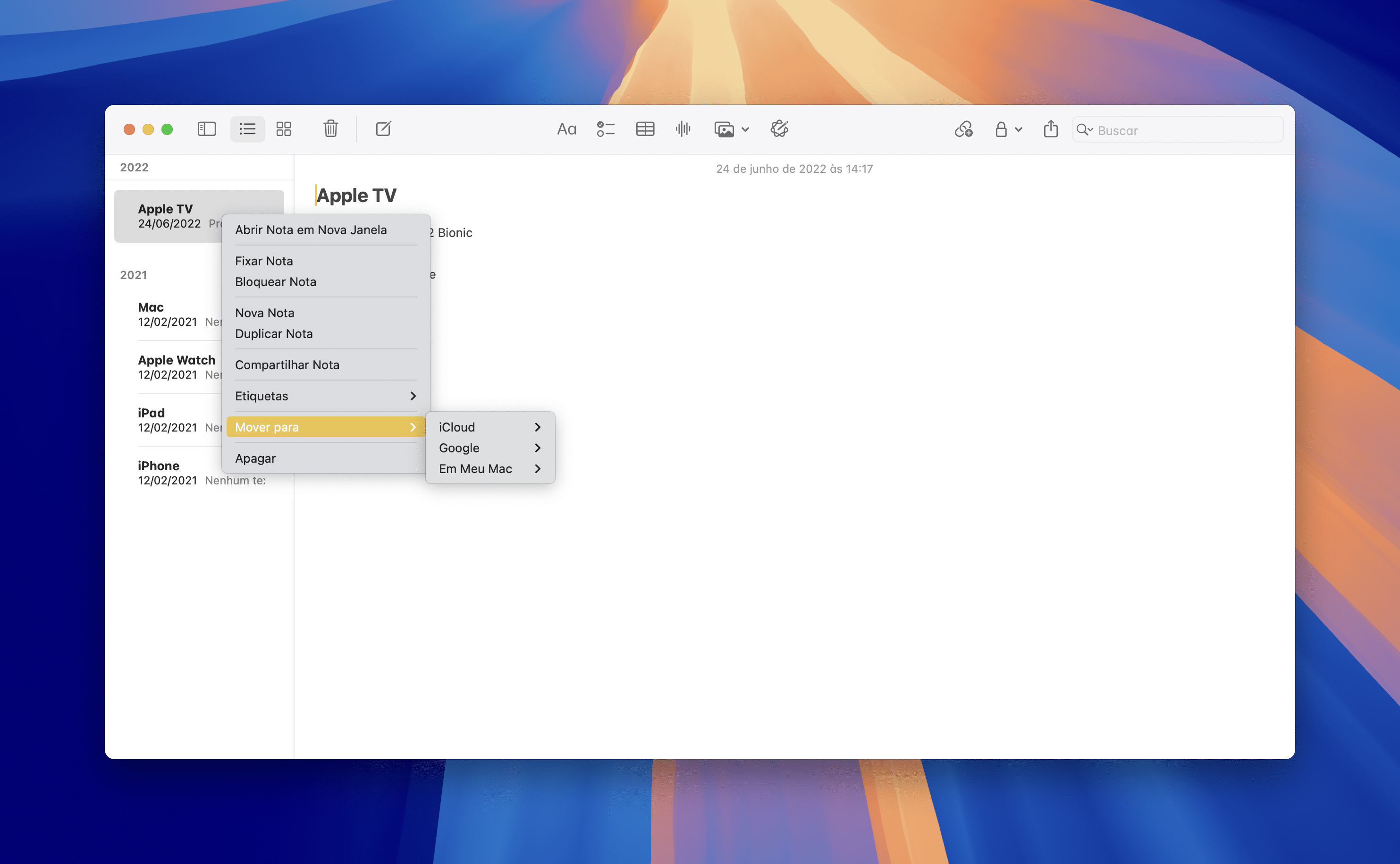The width and height of the screenshot is (1400, 864).
Task: Toggle the folders sidebar icon
Action: tap(206, 129)
